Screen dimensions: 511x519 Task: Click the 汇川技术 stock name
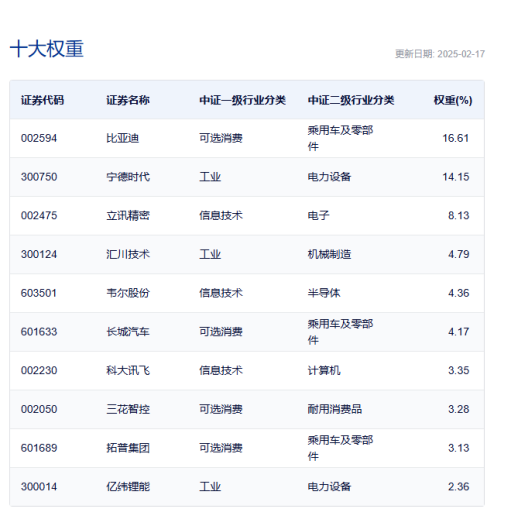pos(128,254)
